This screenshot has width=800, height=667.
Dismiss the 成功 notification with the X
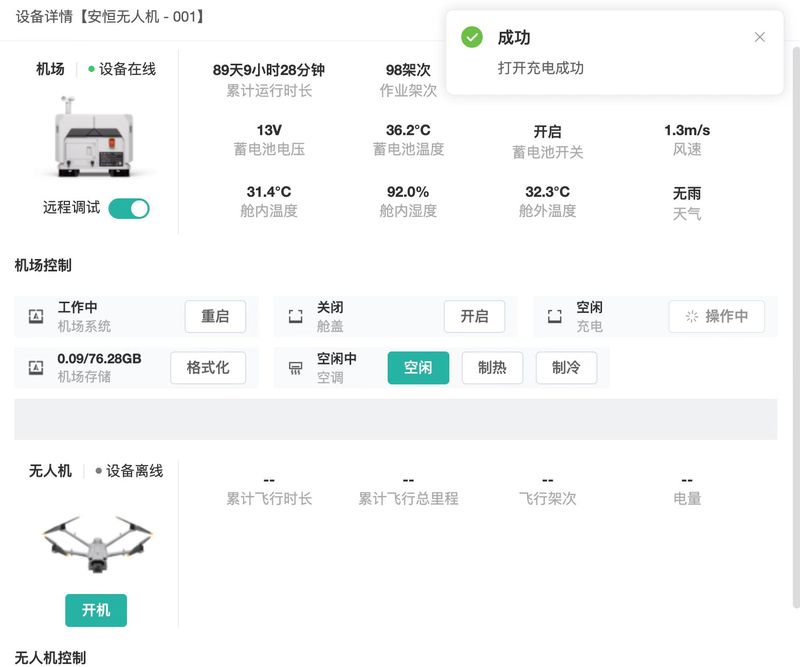pos(760,37)
